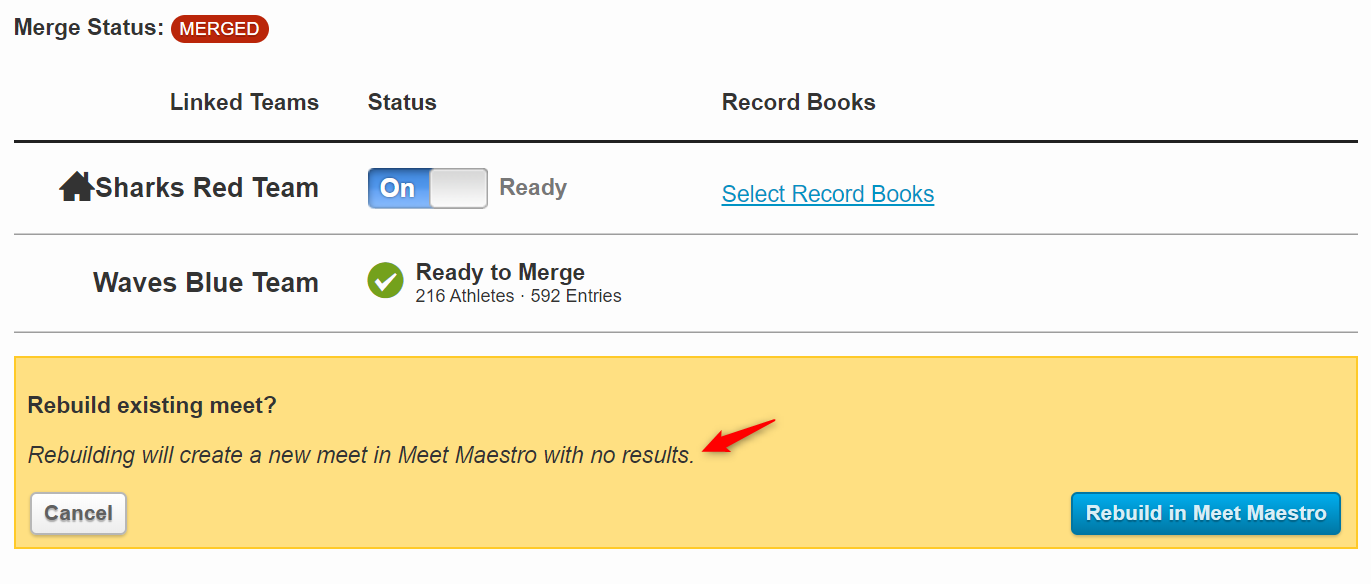The height and width of the screenshot is (584, 1371).
Task: Select the Sharks Red Team name
Action: [207, 188]
